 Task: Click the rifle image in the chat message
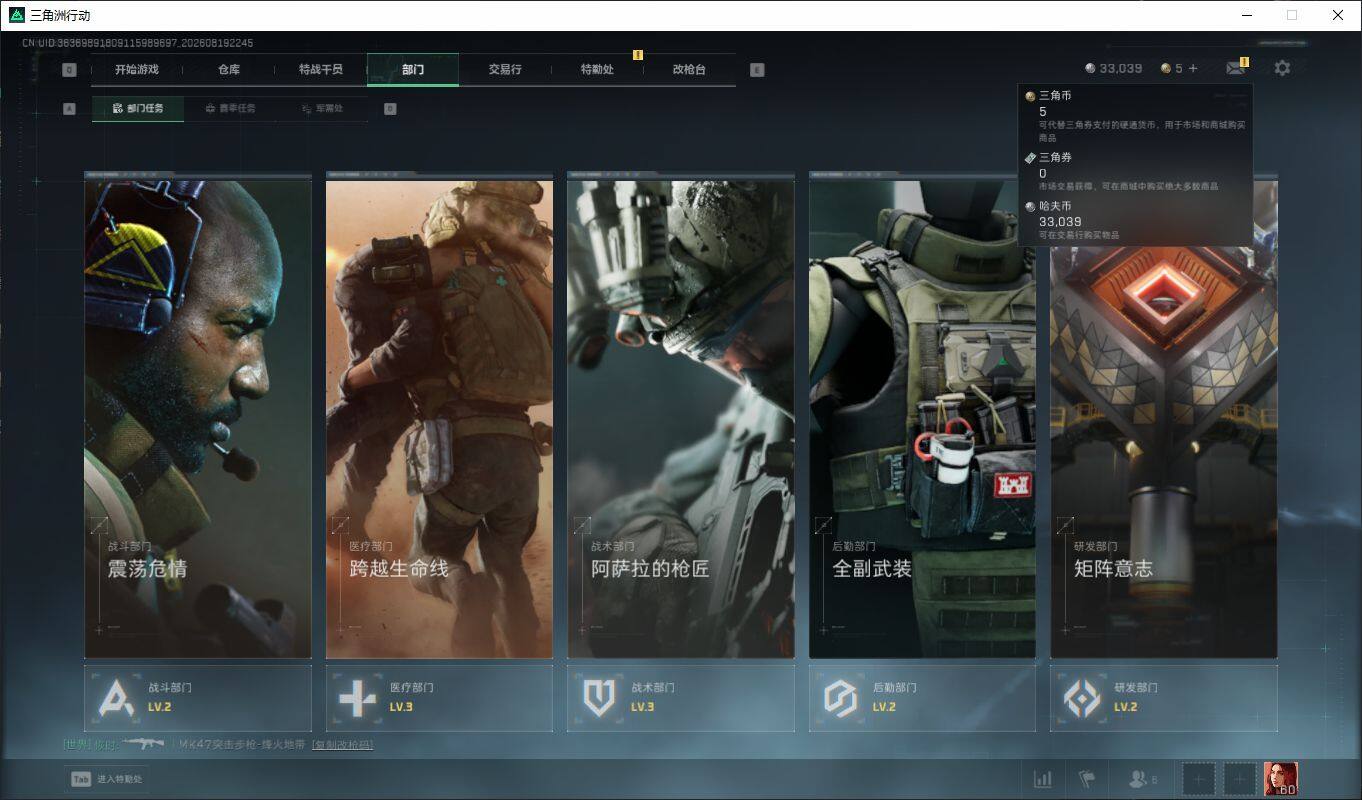[143, 744]
